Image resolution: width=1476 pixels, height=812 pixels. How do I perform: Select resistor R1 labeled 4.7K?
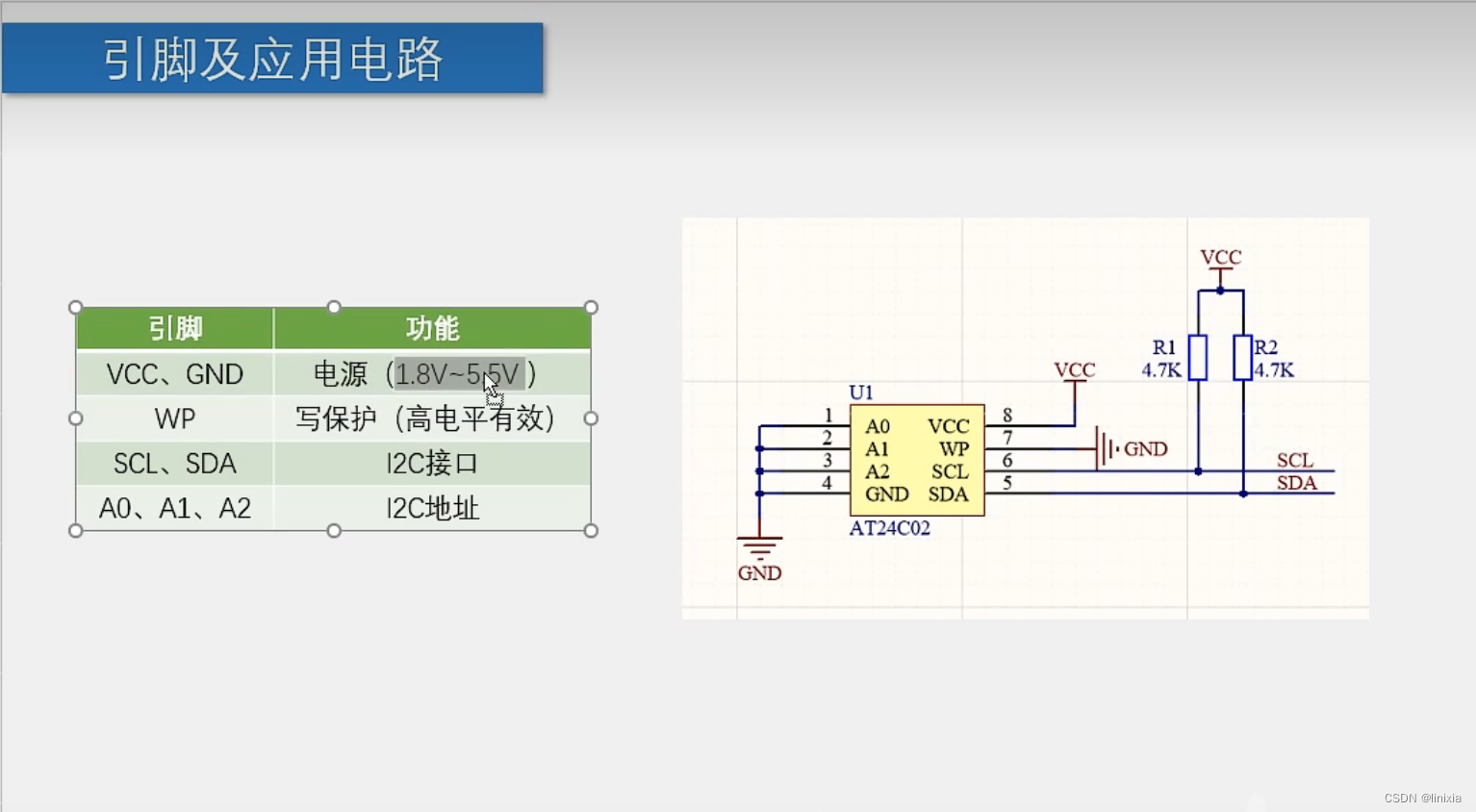point(1197,358)
